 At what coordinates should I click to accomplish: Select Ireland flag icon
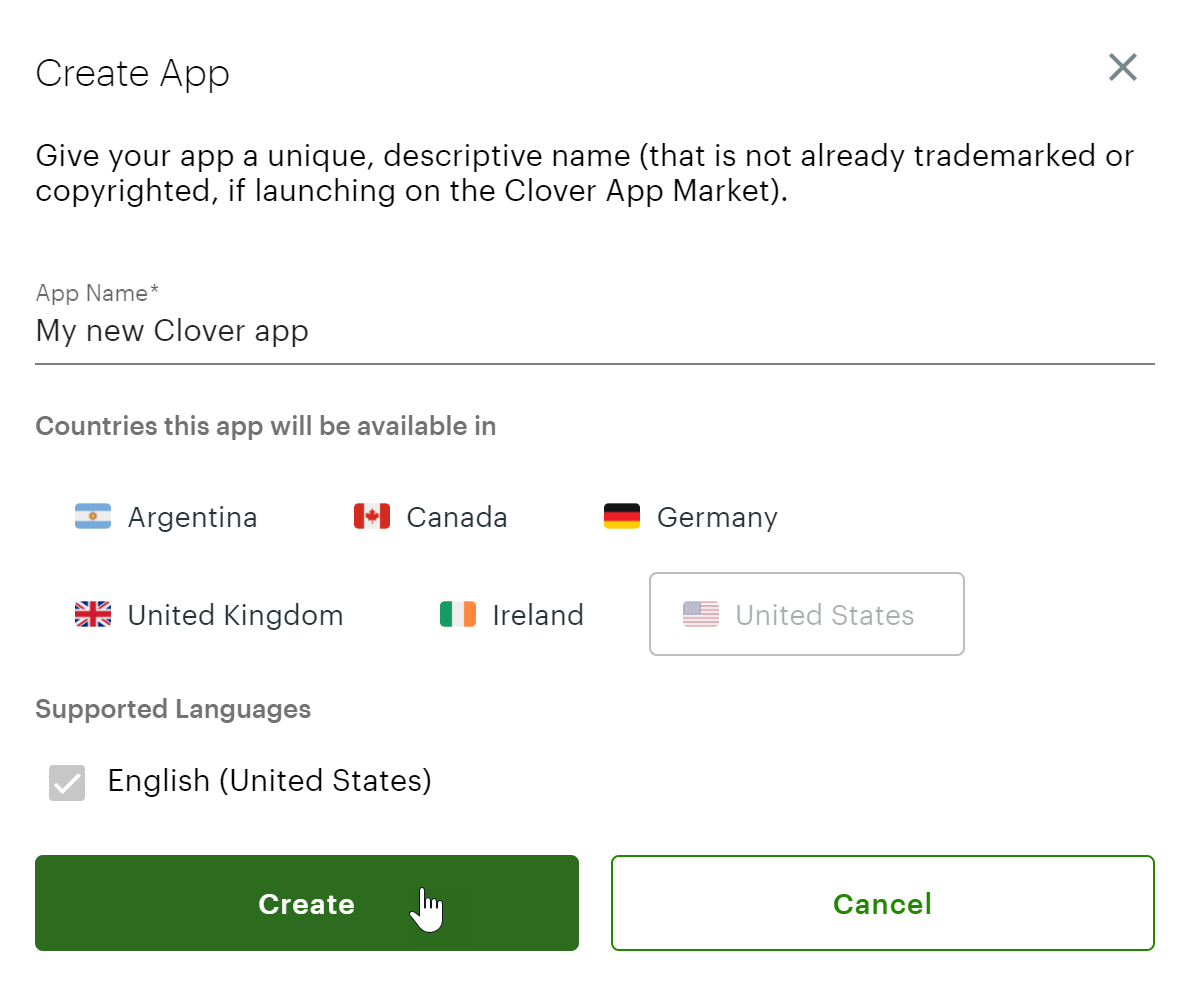(458, 614)
